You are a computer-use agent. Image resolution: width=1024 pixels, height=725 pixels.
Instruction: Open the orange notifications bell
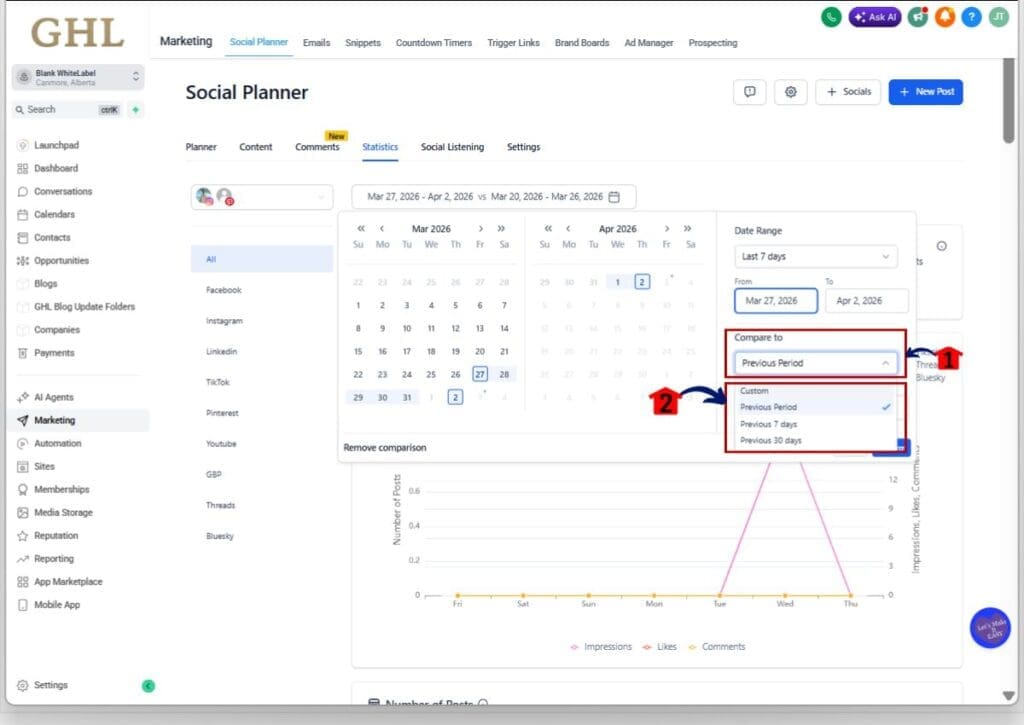945,17
